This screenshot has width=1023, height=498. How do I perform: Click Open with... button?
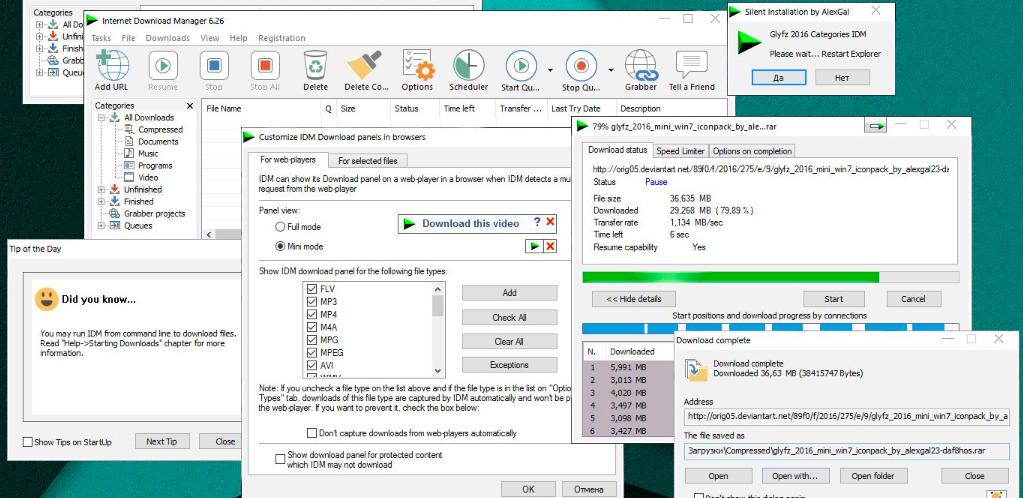(x=796, y=476)
